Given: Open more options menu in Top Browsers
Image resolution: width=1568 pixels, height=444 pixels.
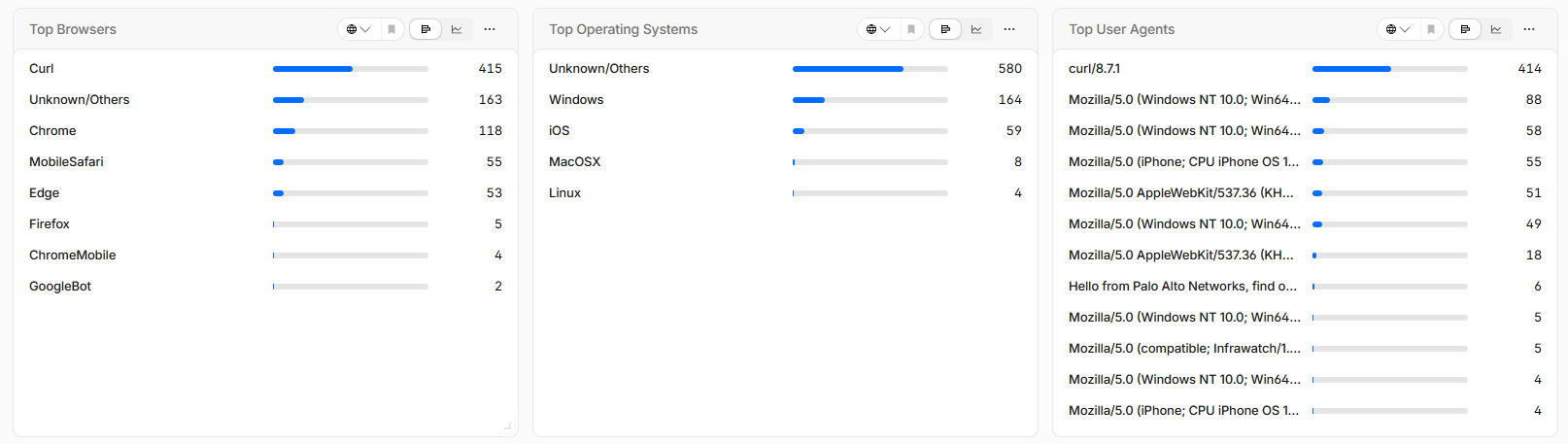Looking at the screenshot, I should click(x=490, y=29).
